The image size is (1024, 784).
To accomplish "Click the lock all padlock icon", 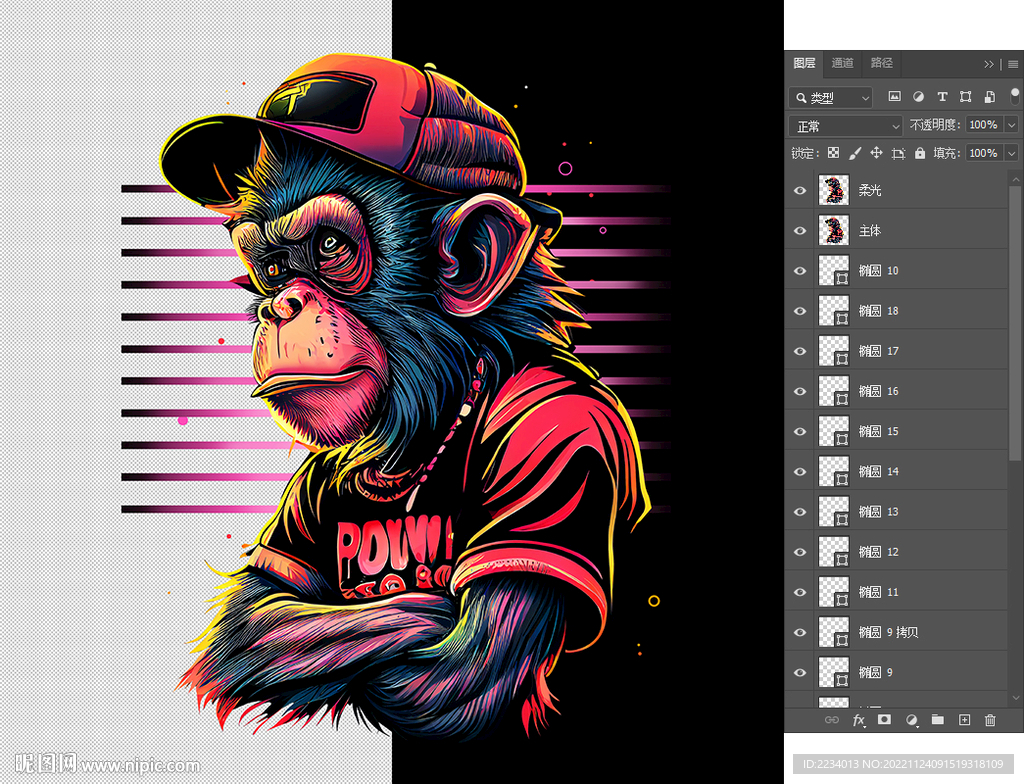I will (x=920, y=153).
